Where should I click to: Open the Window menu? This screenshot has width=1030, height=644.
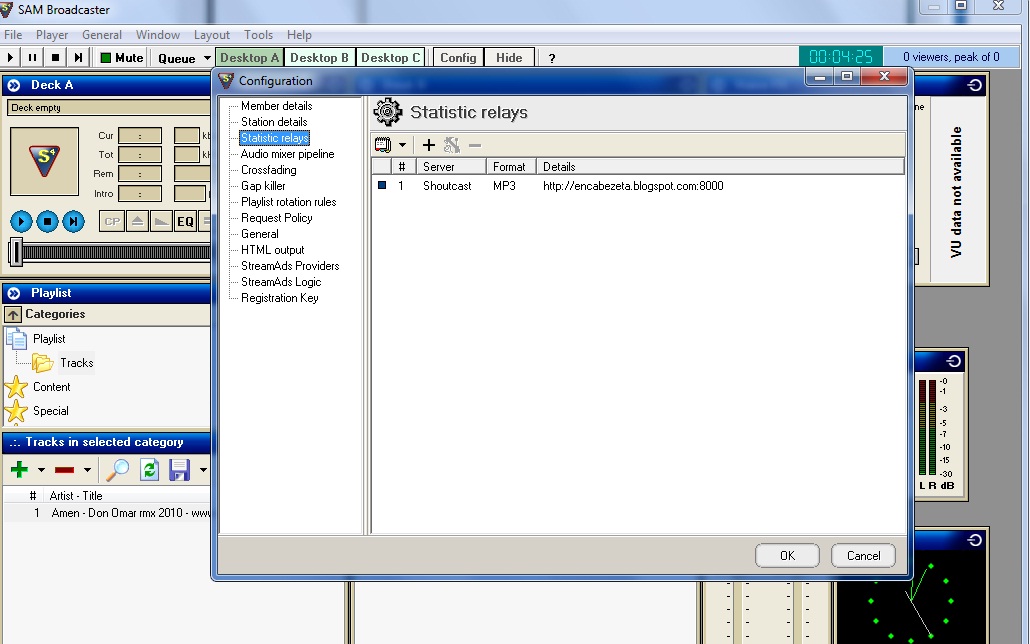pyautogui.click(x=158, y=35)
